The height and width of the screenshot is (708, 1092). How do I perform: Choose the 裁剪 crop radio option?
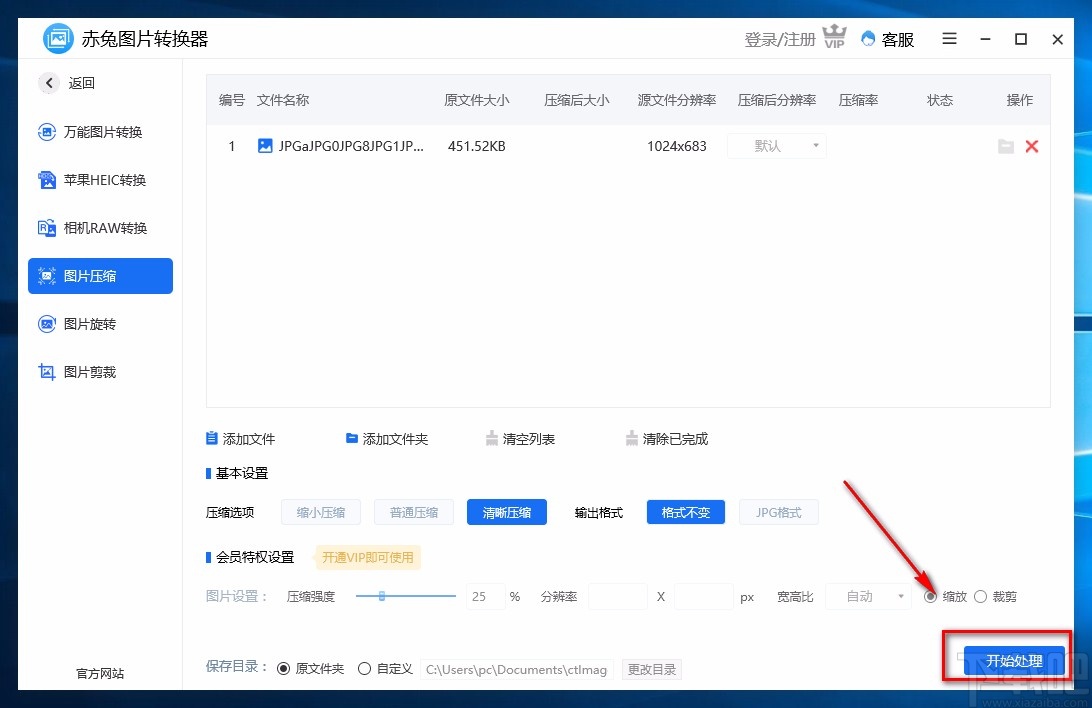(980, 596)
